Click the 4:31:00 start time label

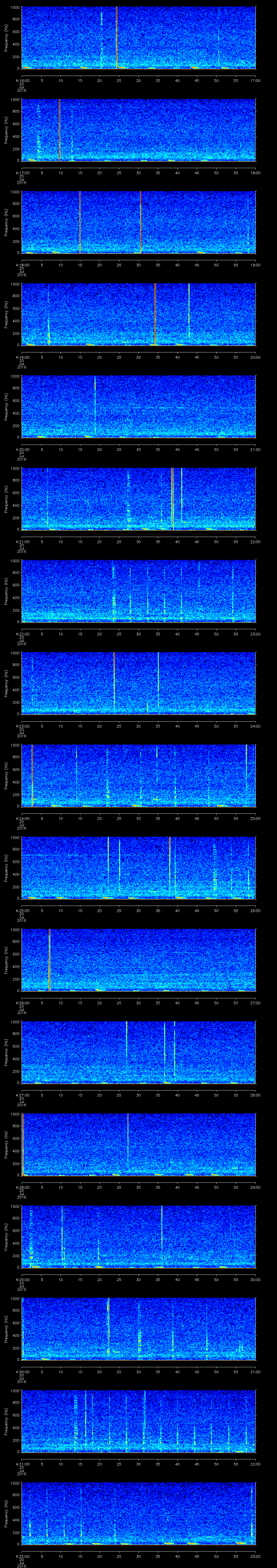tap(22, 1464)
